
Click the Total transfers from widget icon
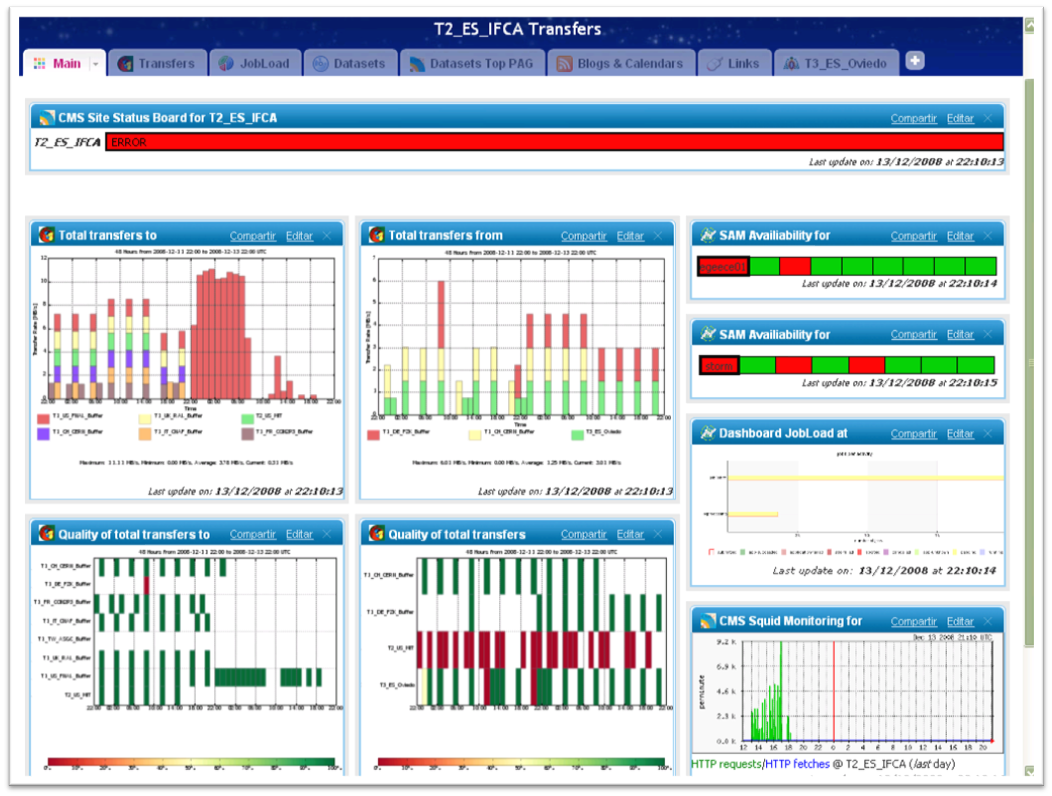(x=377, y=235)
